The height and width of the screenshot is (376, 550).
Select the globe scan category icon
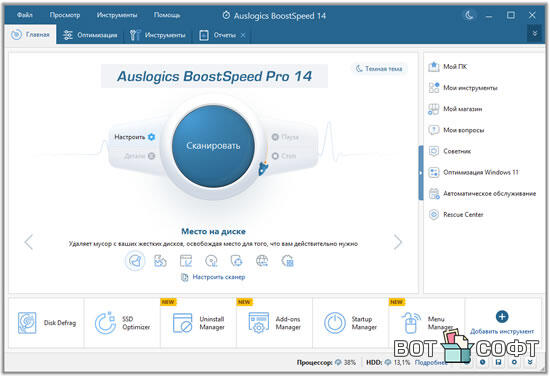(262, 261)
